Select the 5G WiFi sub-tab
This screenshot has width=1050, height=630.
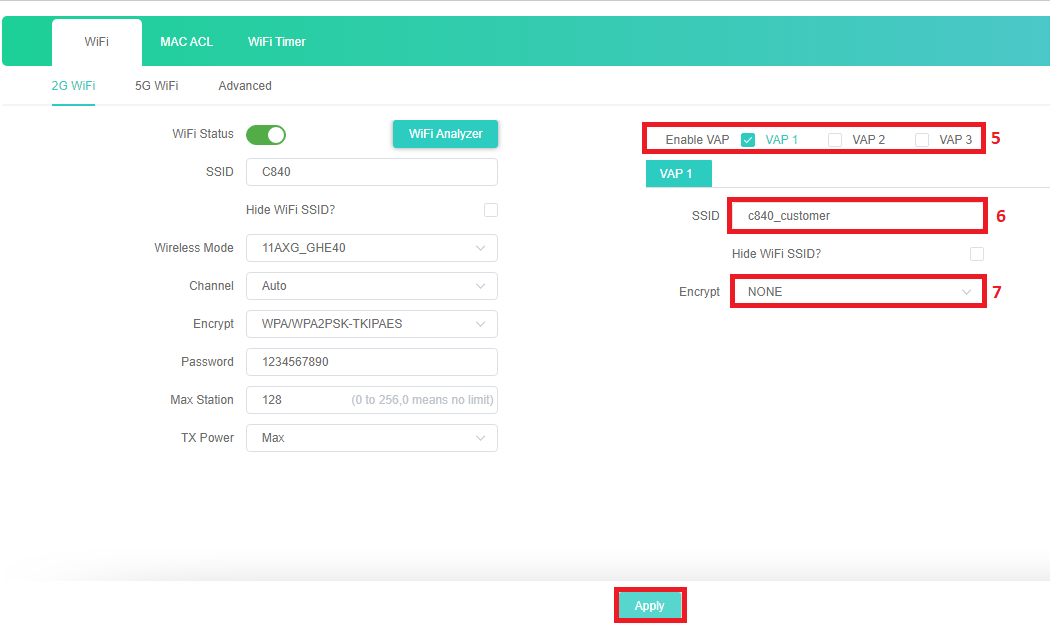(157, 86)
